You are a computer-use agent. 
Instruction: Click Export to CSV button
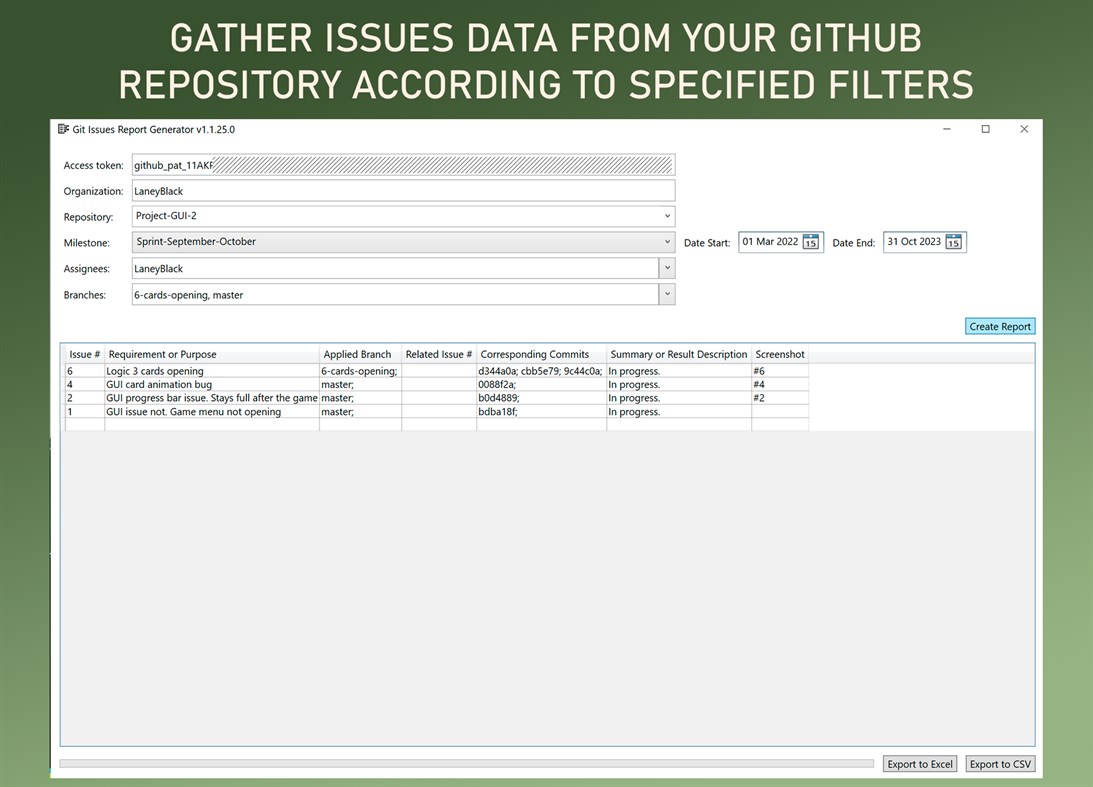[x=1000, y=764]
